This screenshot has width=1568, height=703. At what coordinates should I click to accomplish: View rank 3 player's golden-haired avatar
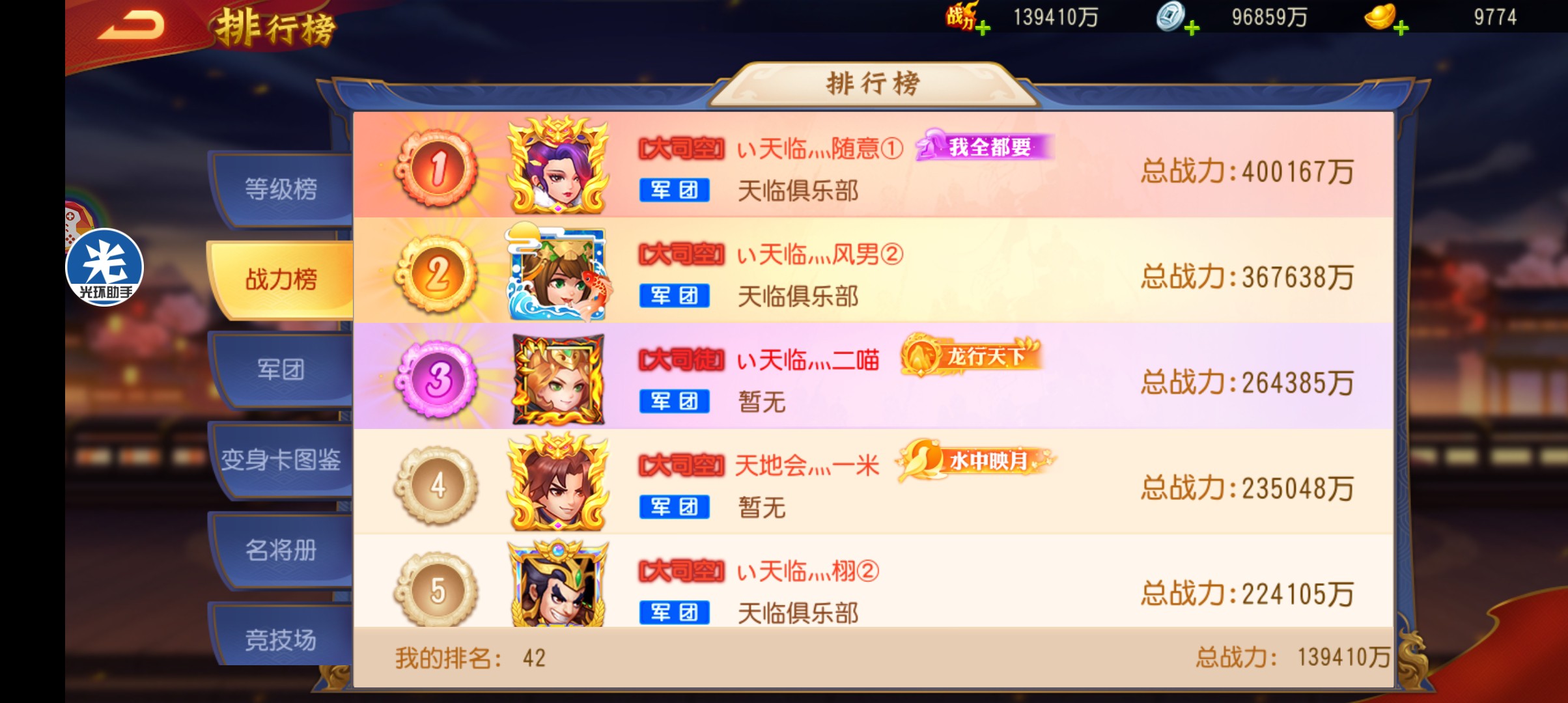558,379
